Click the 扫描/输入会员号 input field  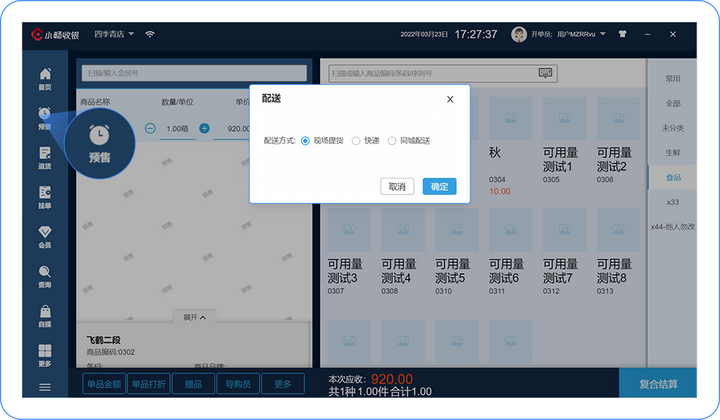point(194,73)
